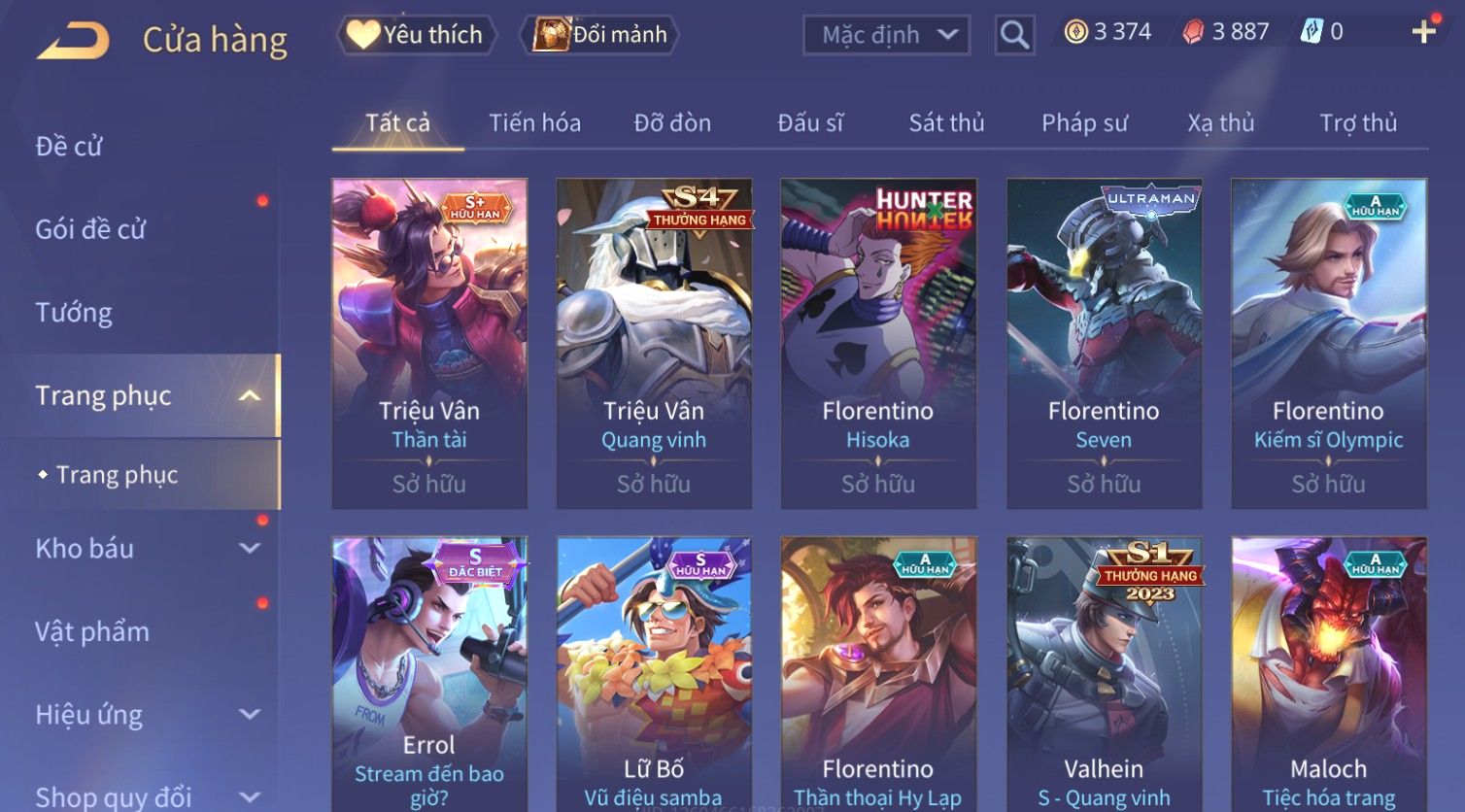
Task: Open the Vật phẩm sidebar item
Action: (x=92, y=631)
